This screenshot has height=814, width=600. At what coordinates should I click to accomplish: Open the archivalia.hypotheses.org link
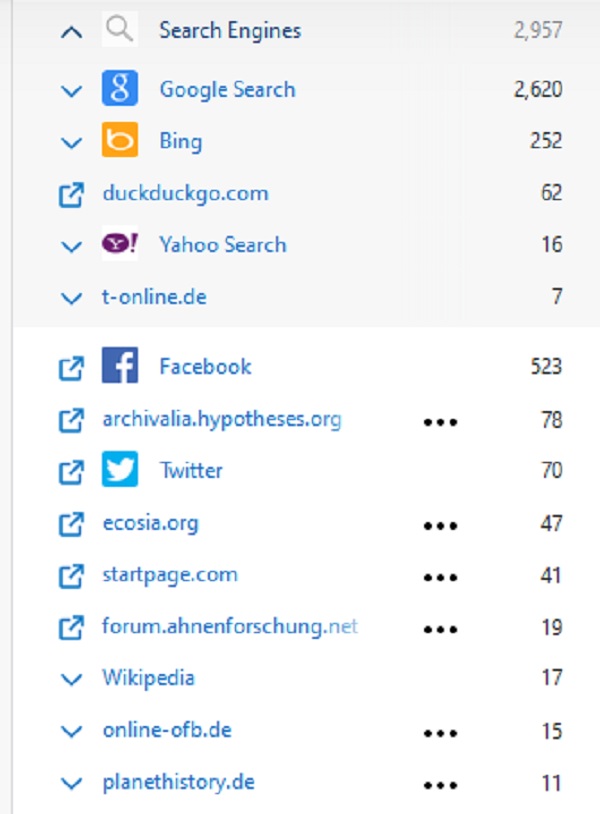pos(221,419)
